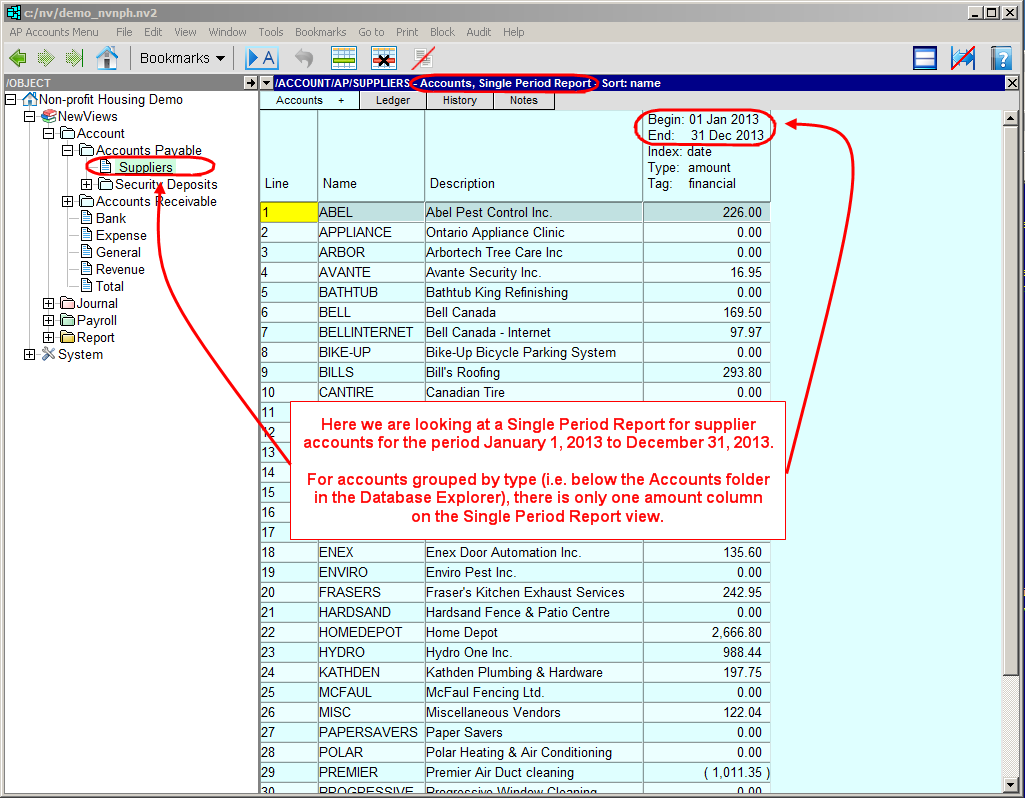Switch to the Ledger tab
Screen dimensions: 1025x798
pos(392,100)
